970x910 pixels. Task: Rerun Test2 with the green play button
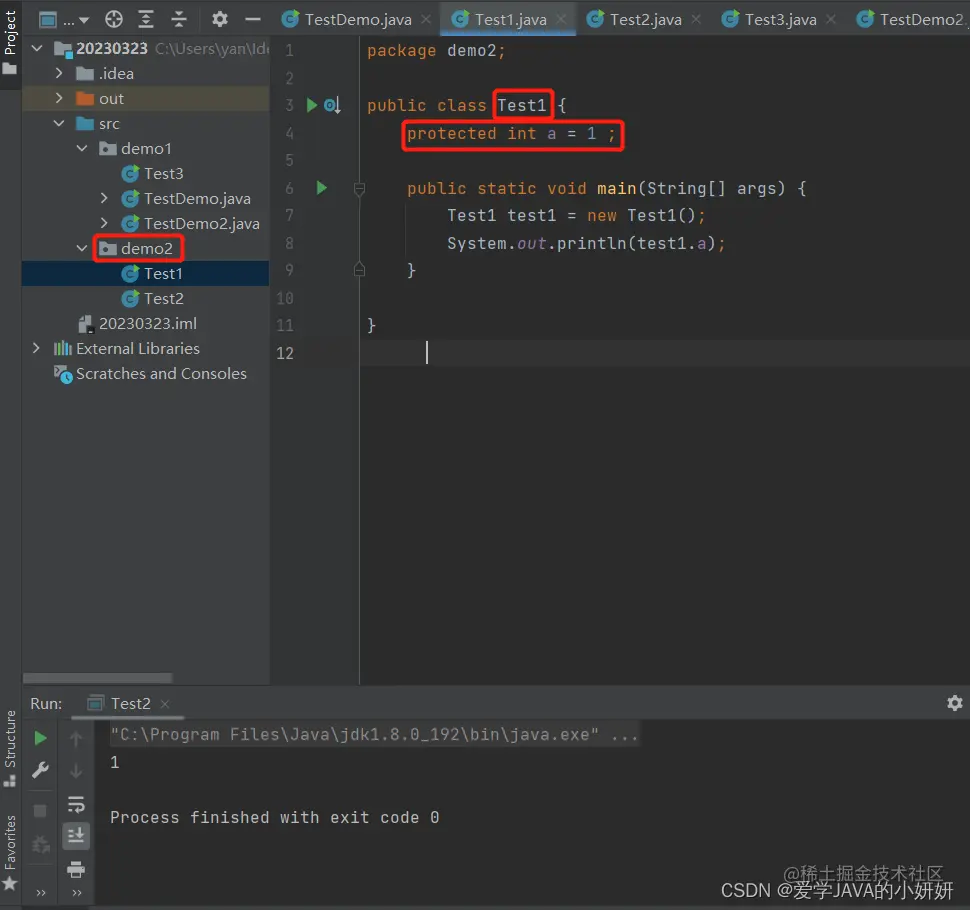[x=40, y=738]
